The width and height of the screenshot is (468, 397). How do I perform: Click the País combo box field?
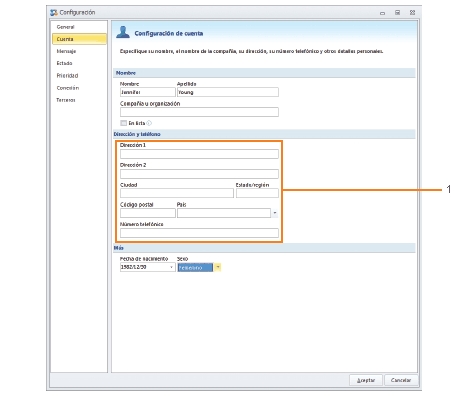pos(224,213)
